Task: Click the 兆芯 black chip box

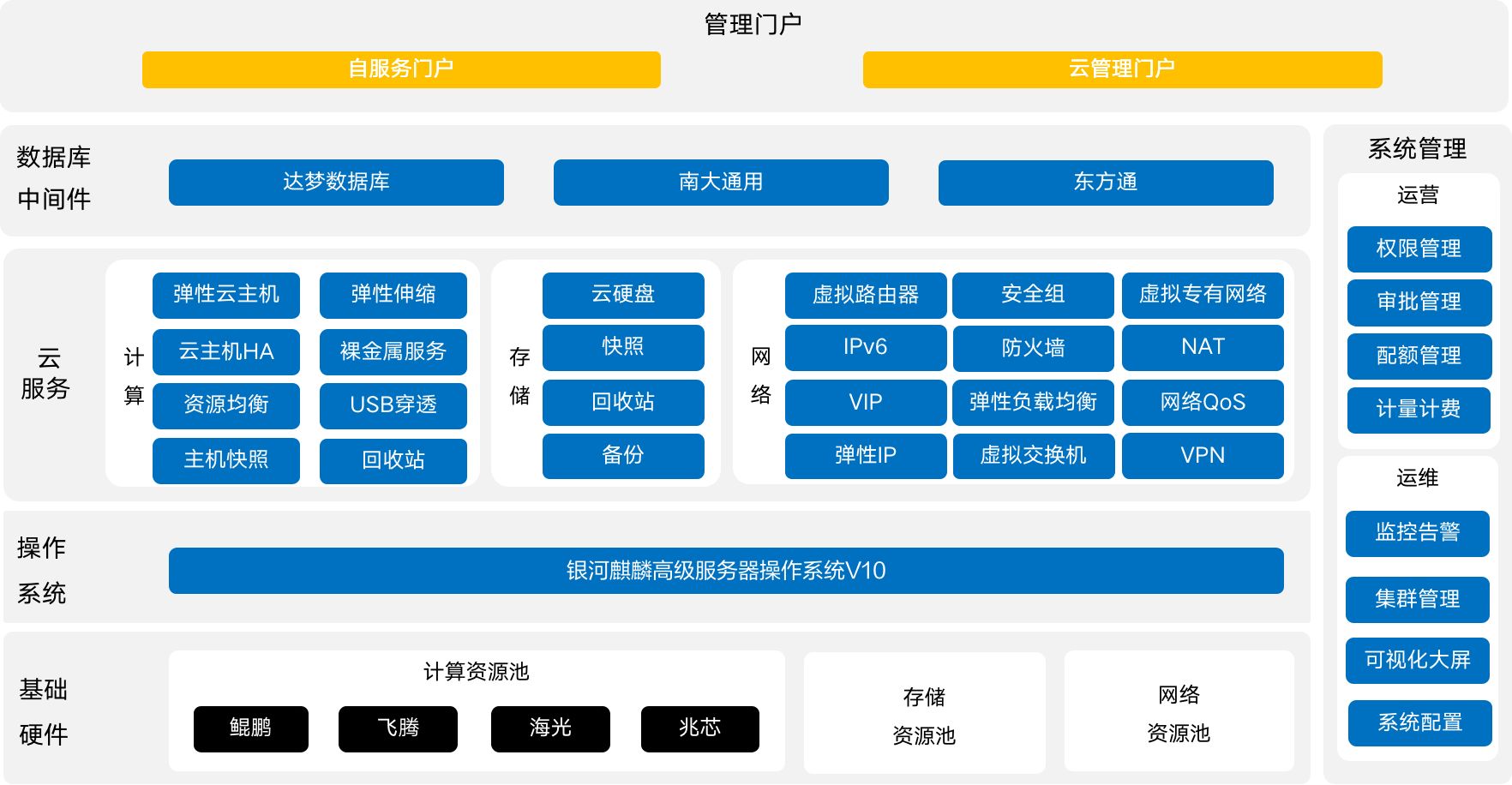Action: click(x=700, y=729)
